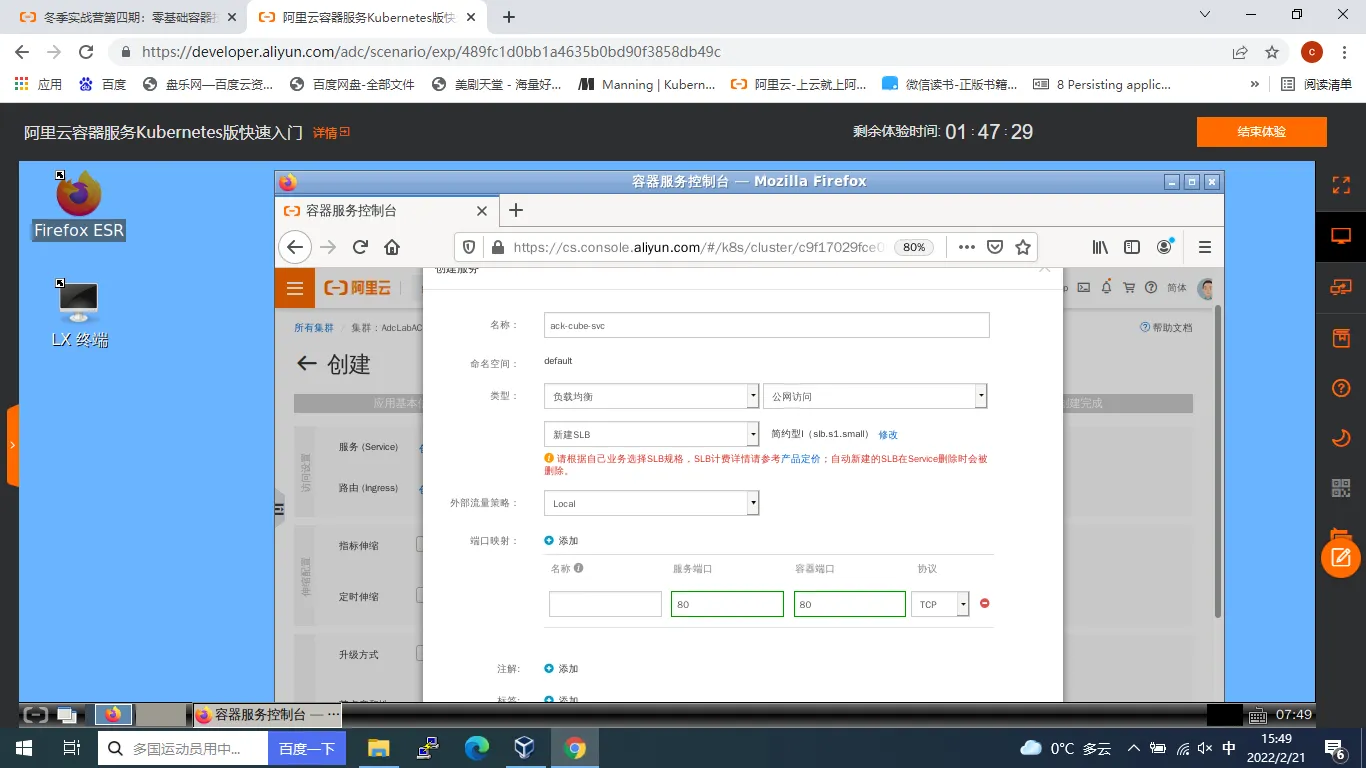Expand the left orange slide-out panel
The image size is (1366, 768).
[12, 445]
